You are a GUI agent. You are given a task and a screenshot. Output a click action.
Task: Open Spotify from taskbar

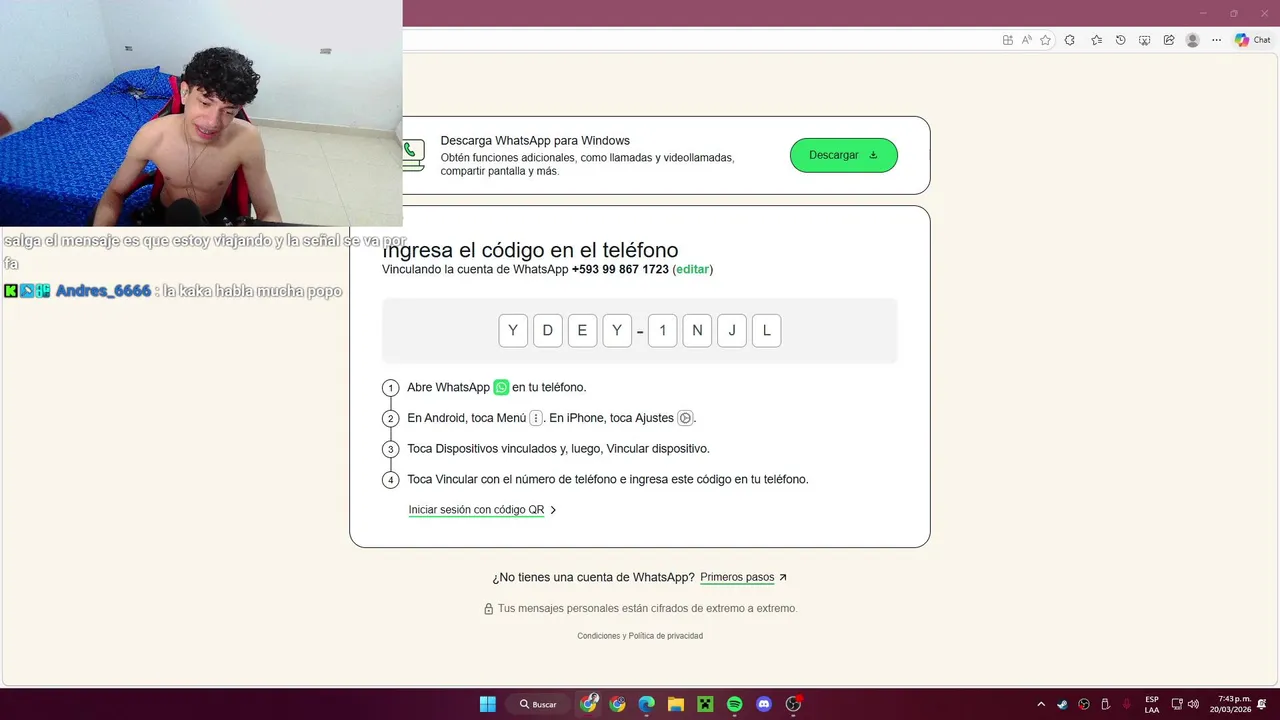[x=735, y=704]
